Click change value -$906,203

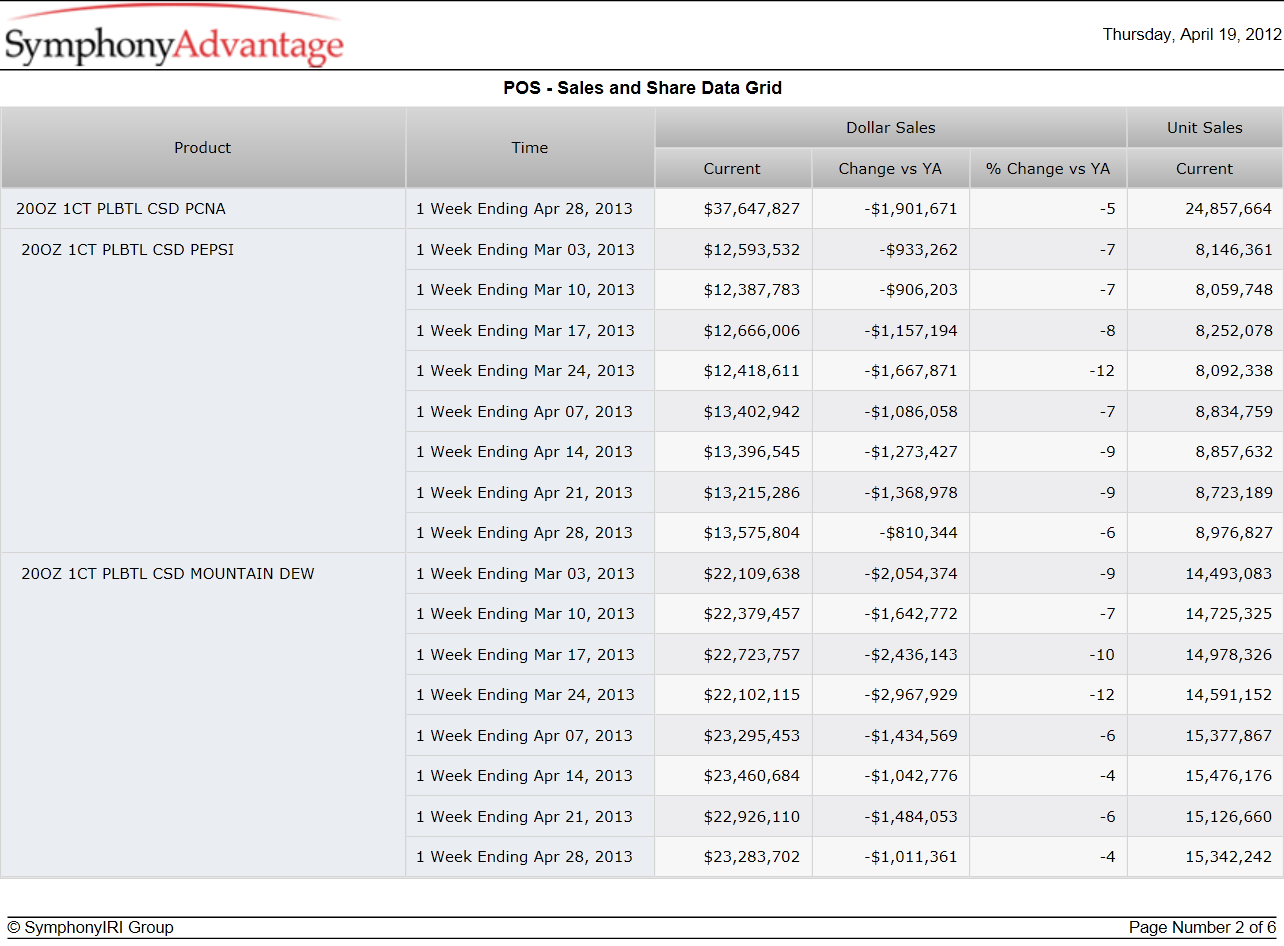[918, 290]
